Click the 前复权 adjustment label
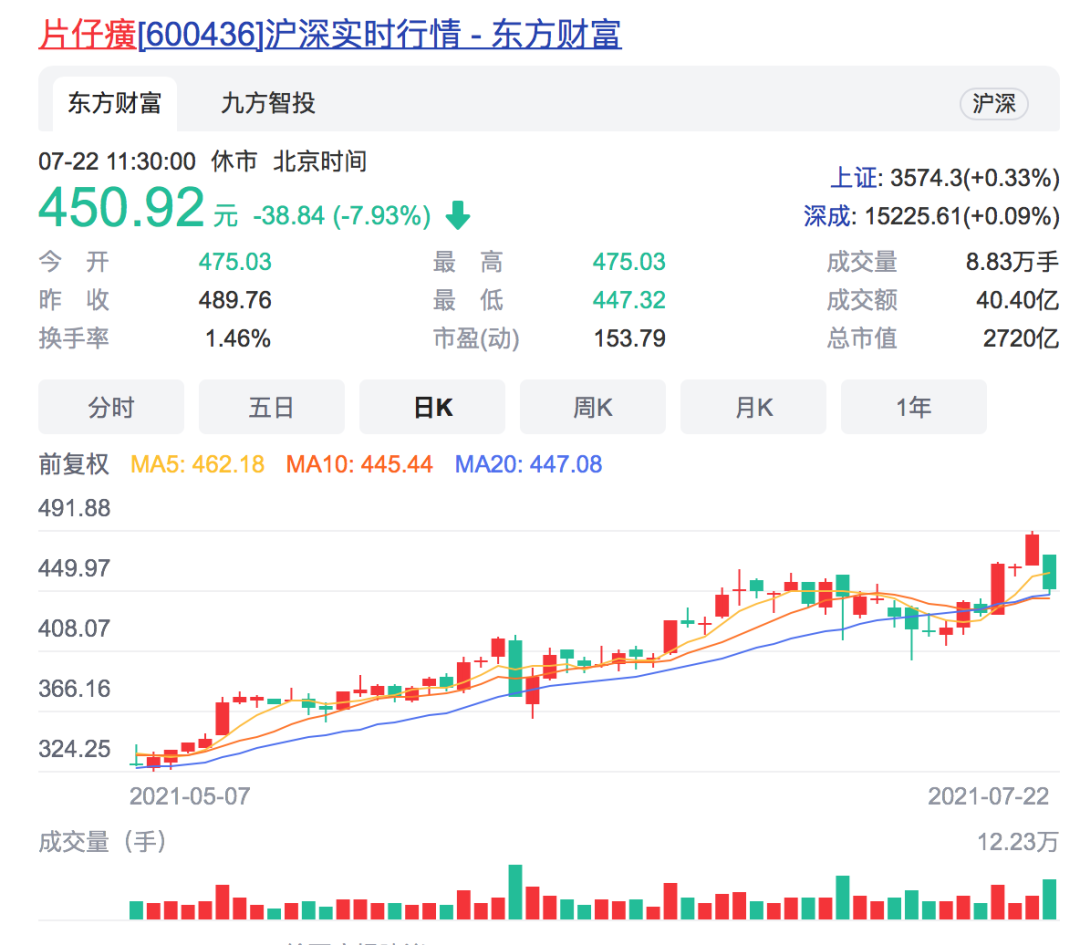 pyautogui.click(x=74, y=464)
